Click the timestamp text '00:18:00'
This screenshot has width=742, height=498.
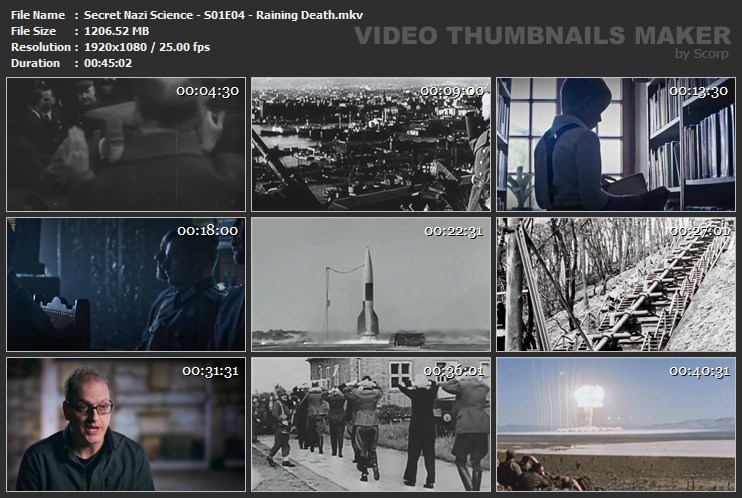tap(208, 231)
